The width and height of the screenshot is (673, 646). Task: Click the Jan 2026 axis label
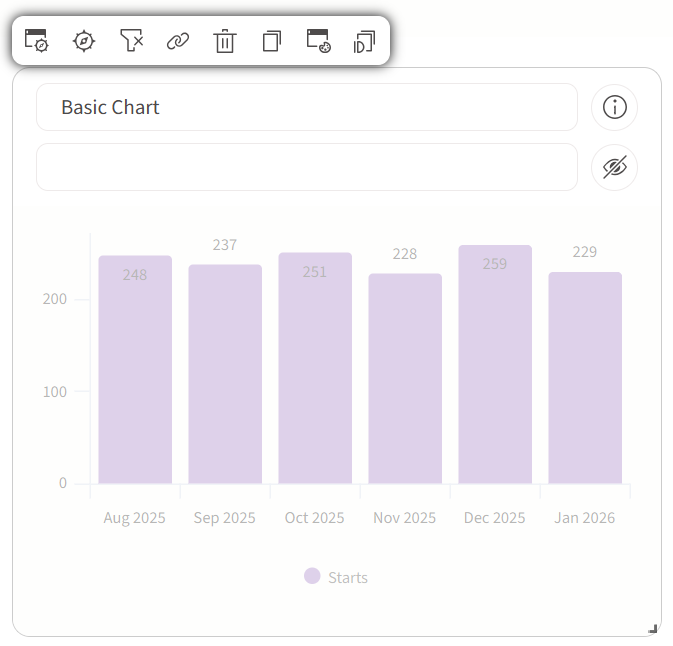point(585,518)
